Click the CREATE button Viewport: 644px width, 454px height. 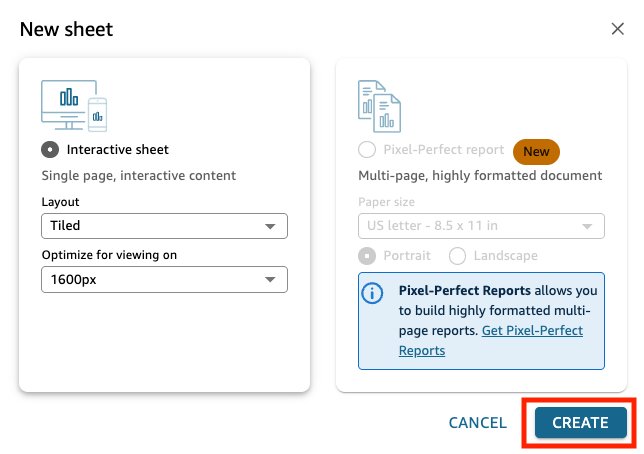[580, 423]
